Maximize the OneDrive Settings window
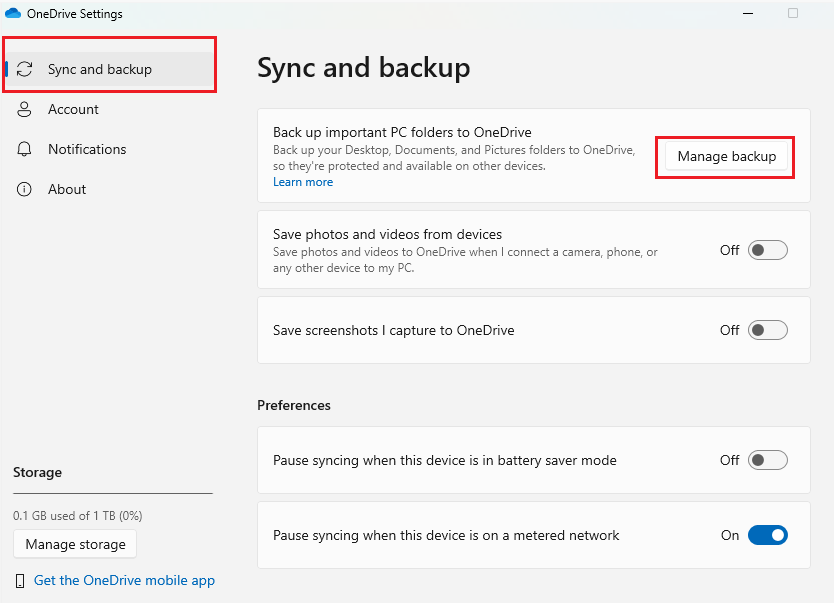Image resolution: width=834 pixels, height=603 pixels. click(x=793, y=13)
